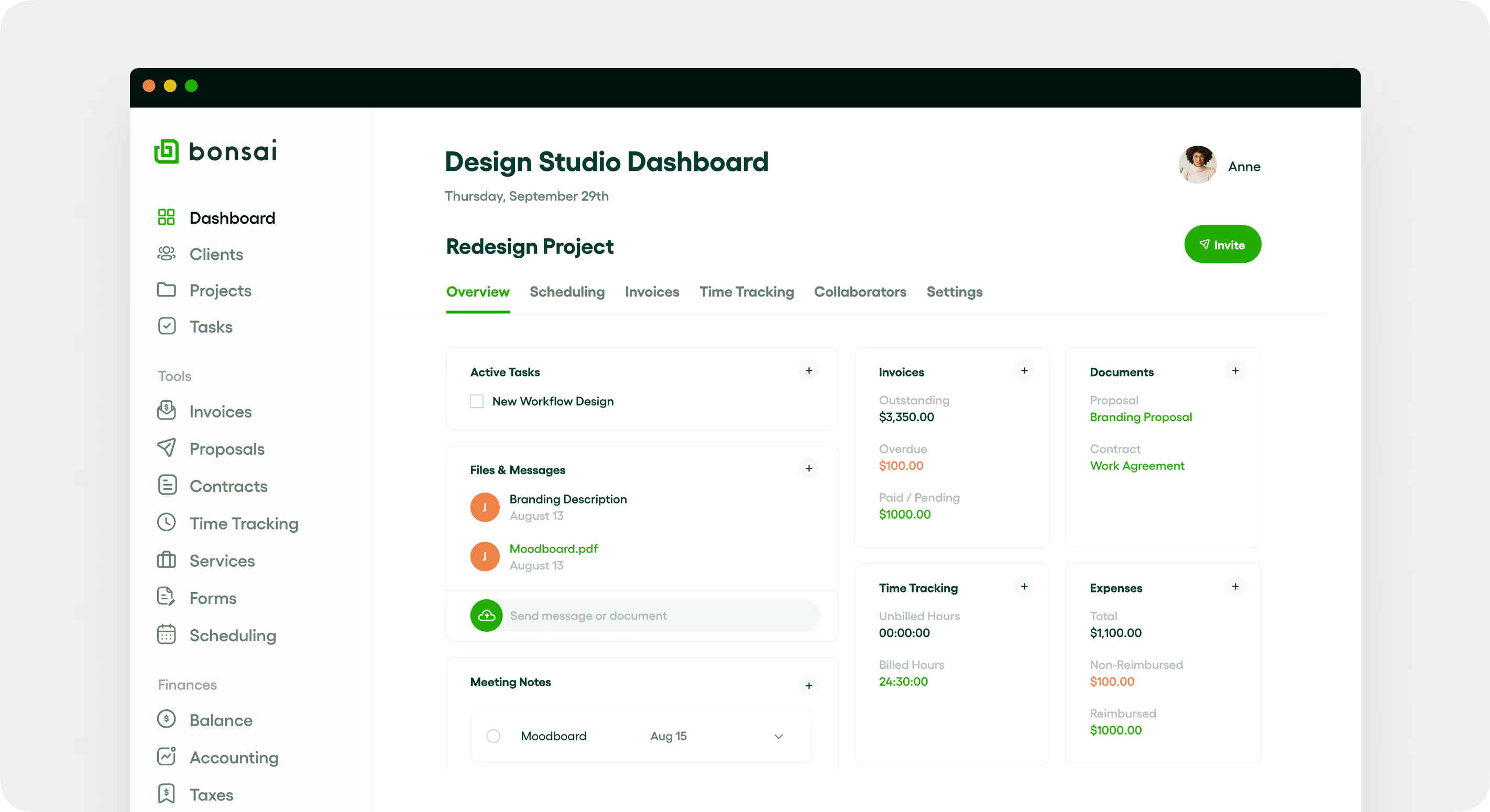Open the Services briefcase icon
This screenshot has width=1490, height=812.
166,560
